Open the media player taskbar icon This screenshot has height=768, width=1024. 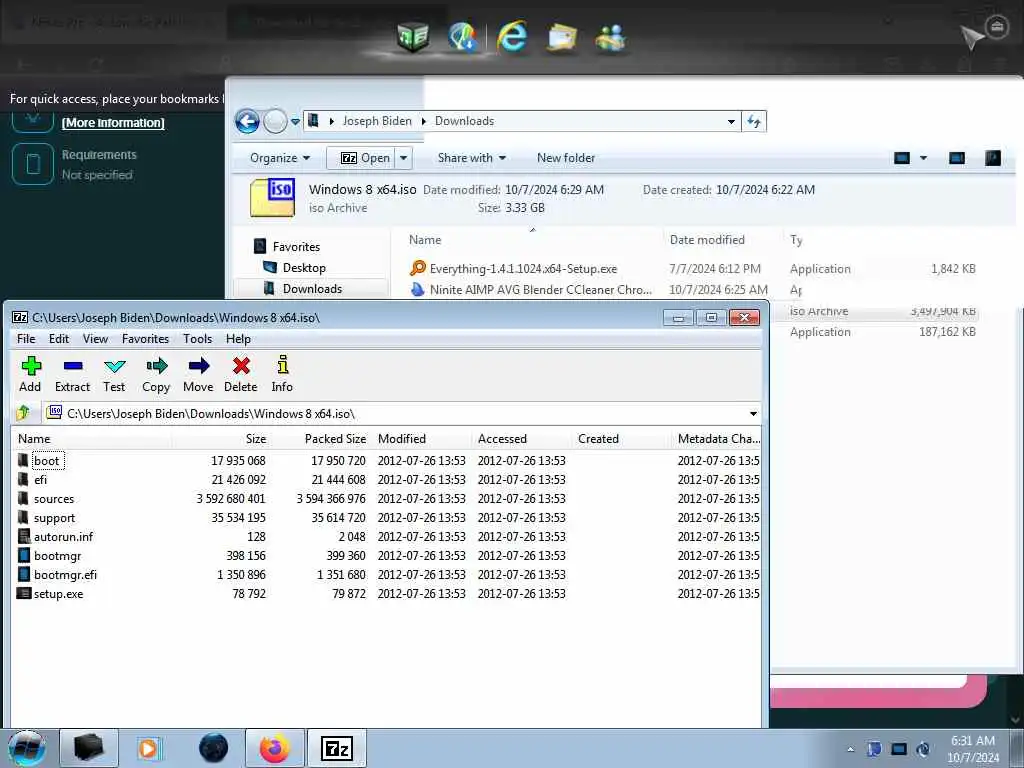pyautogui.click(x=149, y=748)
